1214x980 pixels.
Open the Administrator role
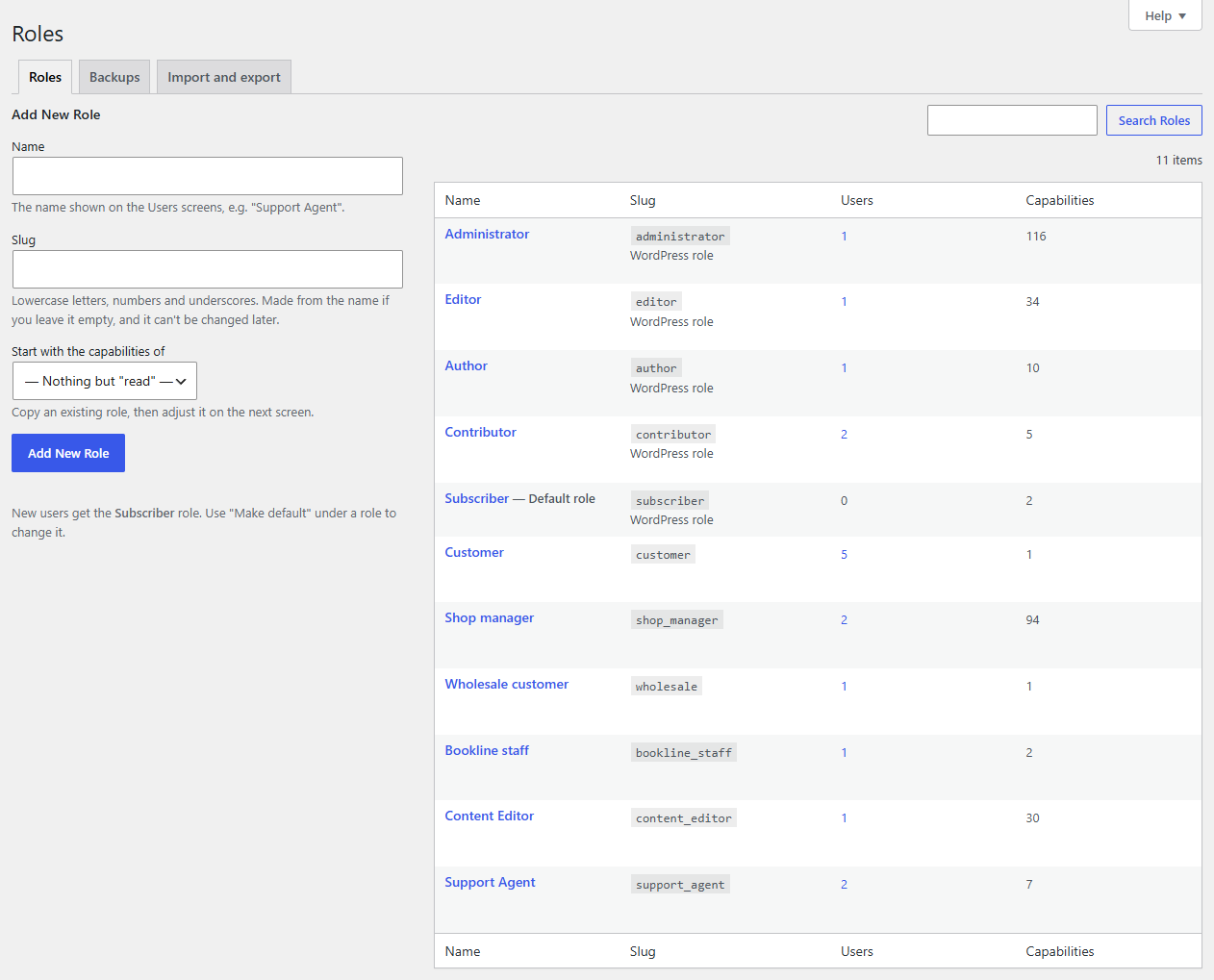(x=487, y=234)
